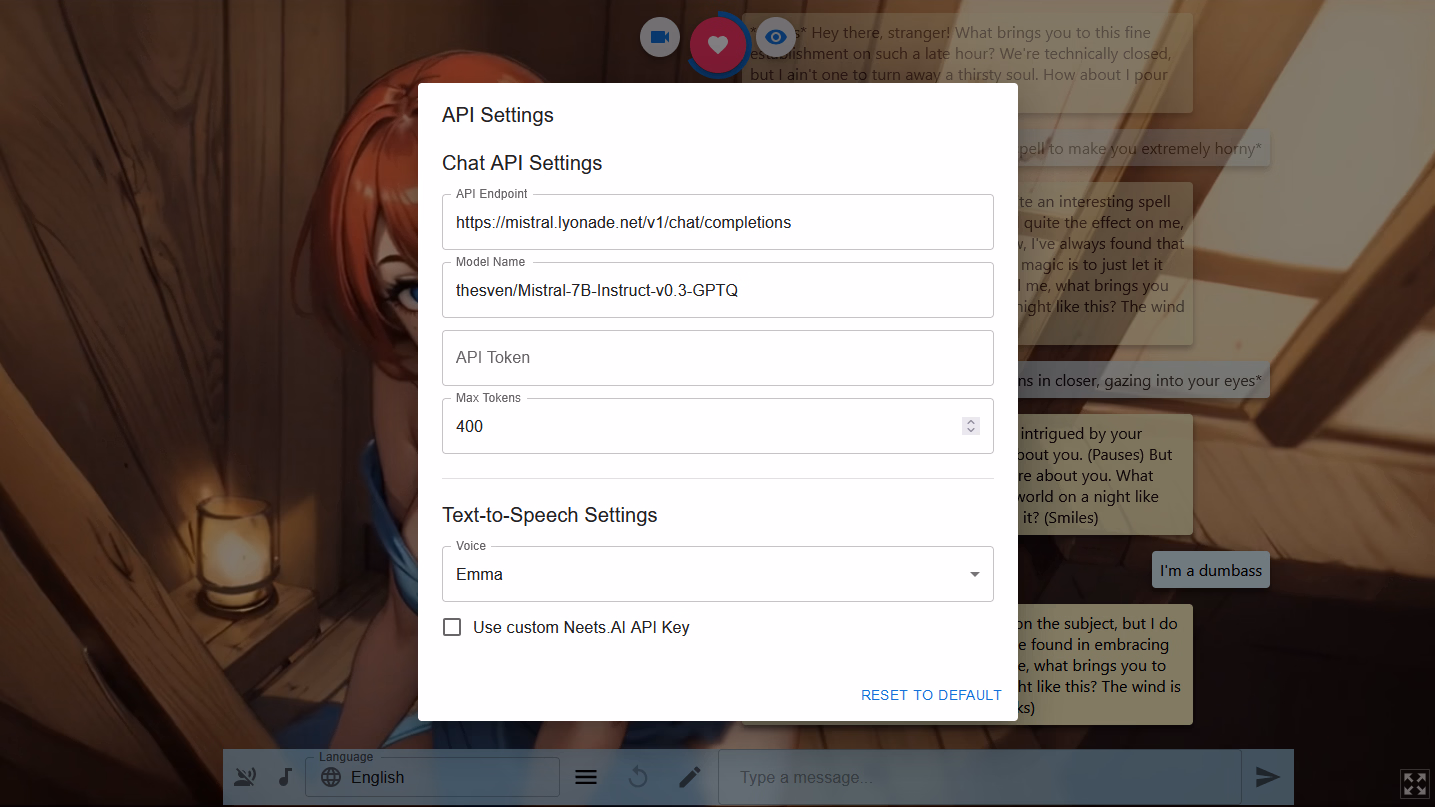The width and height of the screenshot is (1435, 807).
Task: Click the pencil edit icon
Action: 690,777
